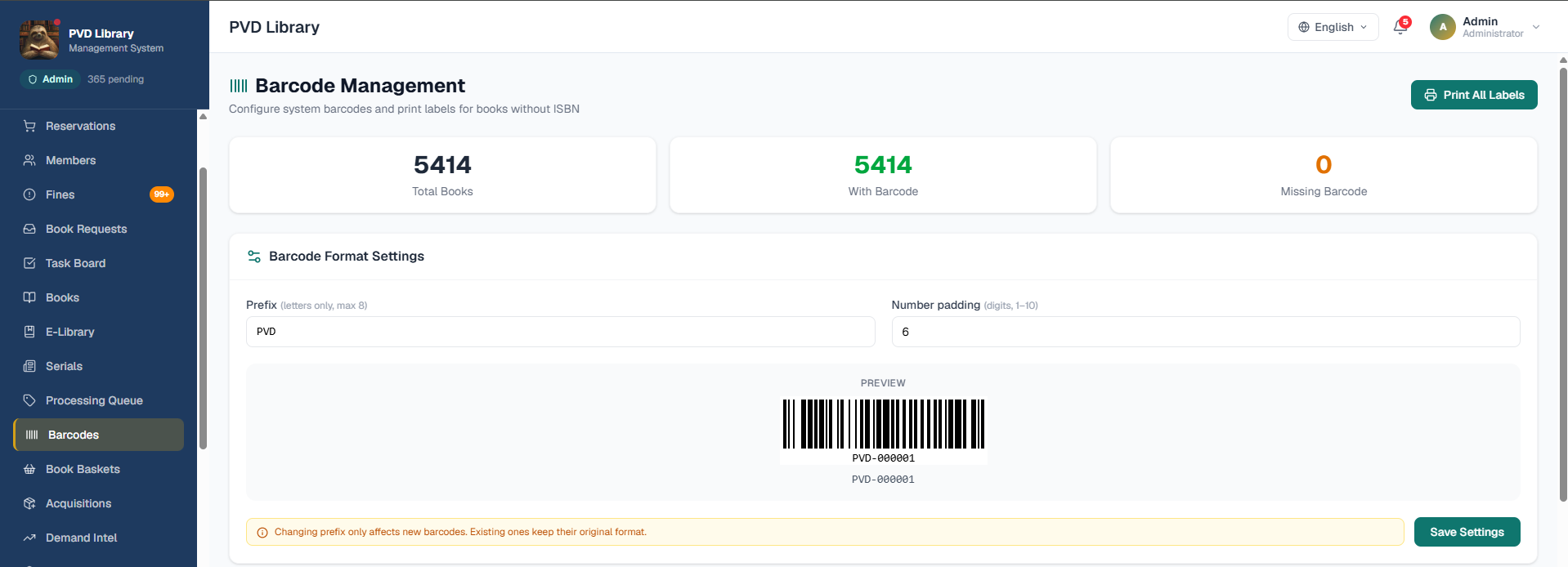This screenshot has width=1568, height=567.
Task: Open the English language dropdown
Action: [x=1333, y=27]
